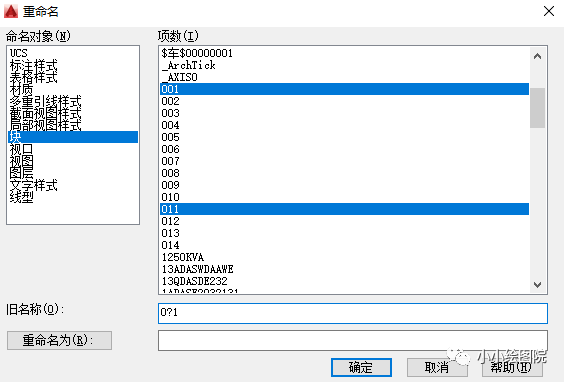Screen dimensions: 564x382
Task: Click the 帮助(H) button
Action: (x=511, y=367)
